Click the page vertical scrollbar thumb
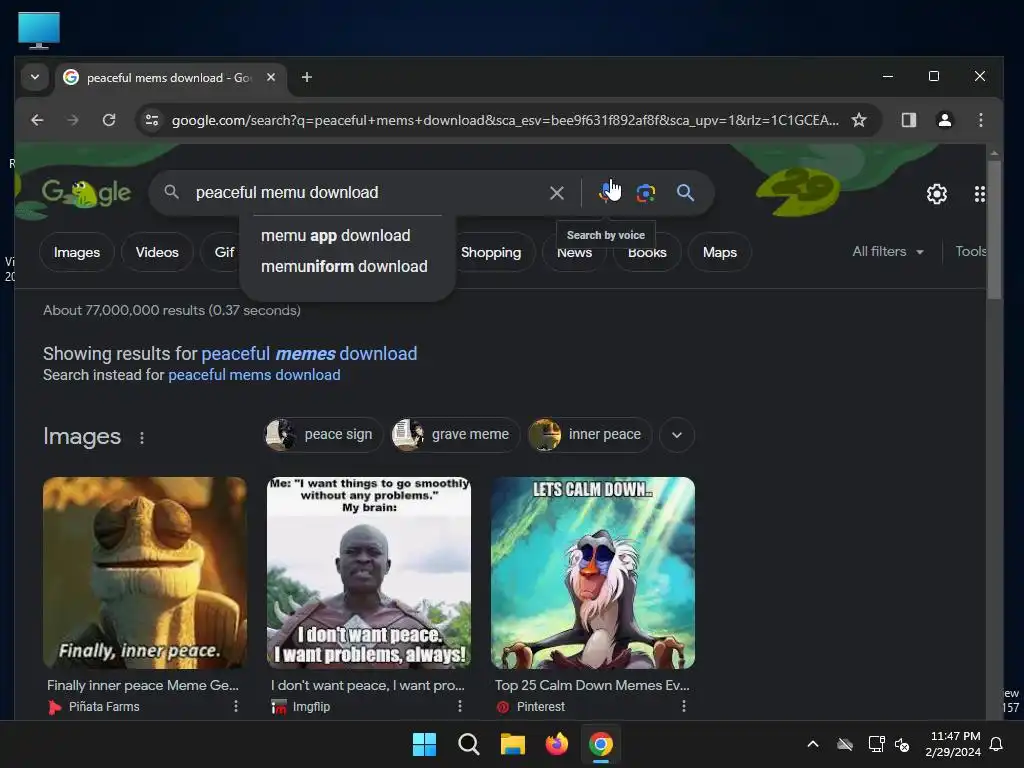 coord(994,230)
